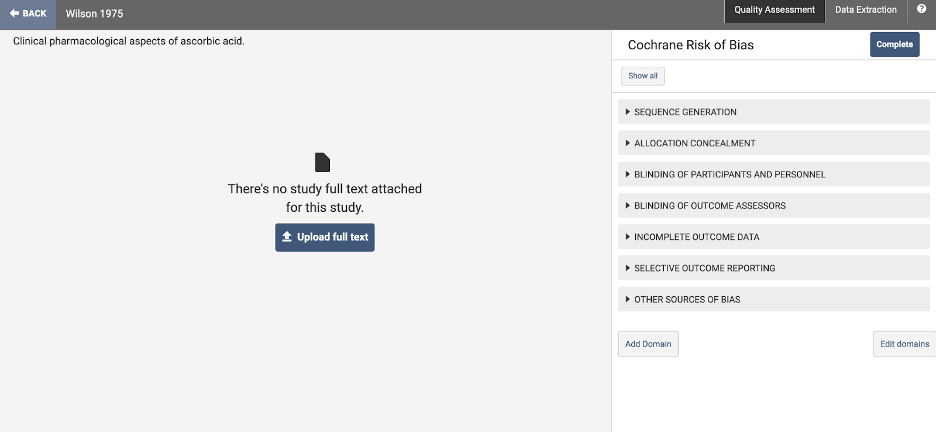Click the ascorbic acid study title text
936x432 pixels.
pyautogui.click(x=128, y=41)
